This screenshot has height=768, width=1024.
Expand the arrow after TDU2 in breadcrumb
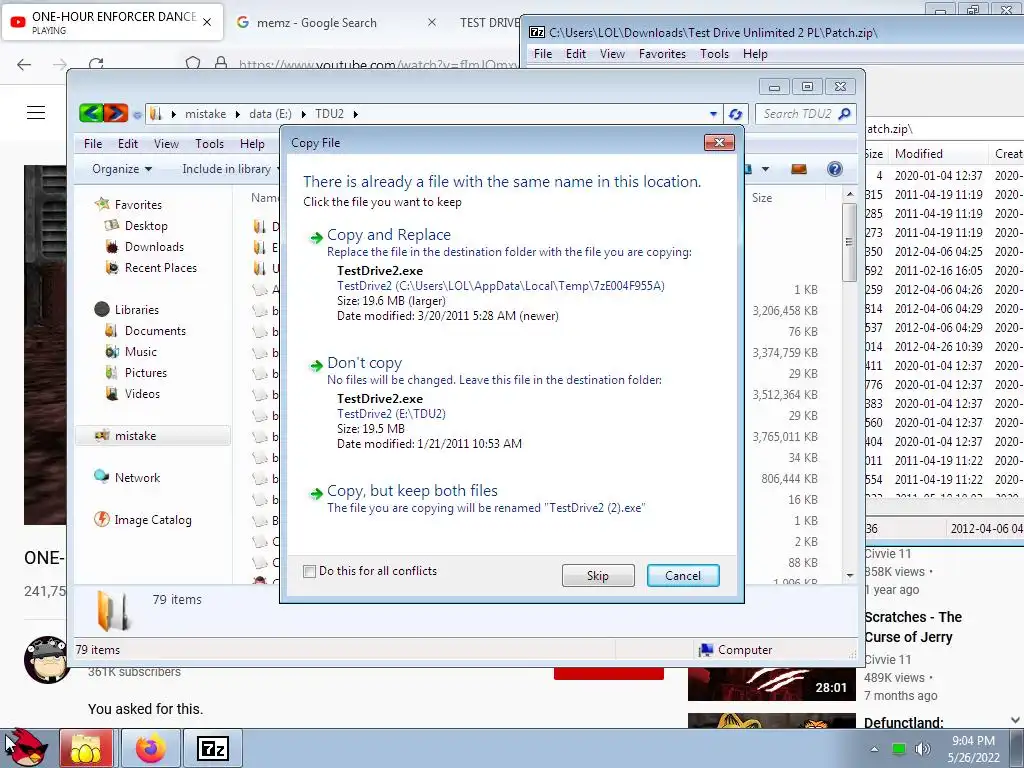point(355,114)
